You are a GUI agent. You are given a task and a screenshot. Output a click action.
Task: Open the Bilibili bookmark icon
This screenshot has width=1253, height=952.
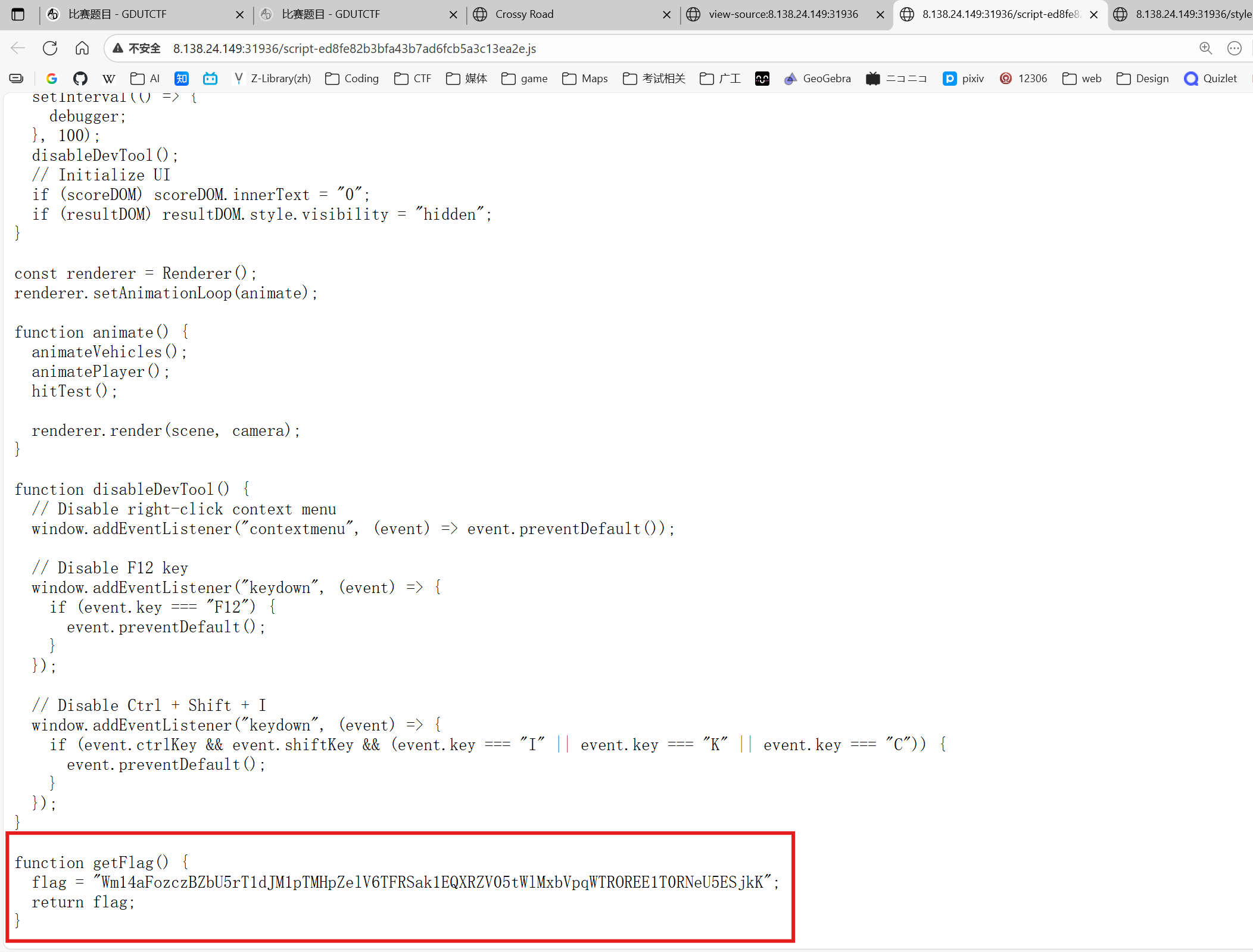(x=210, y=79)
